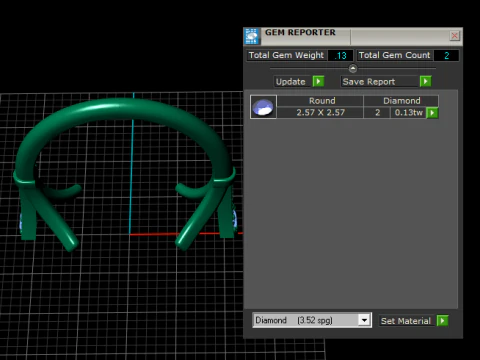Image resolution: width=480 pixels, height=360 pixels.
Task: Click the Total Gem Weight value .13
Action: [x=340, y=55]
